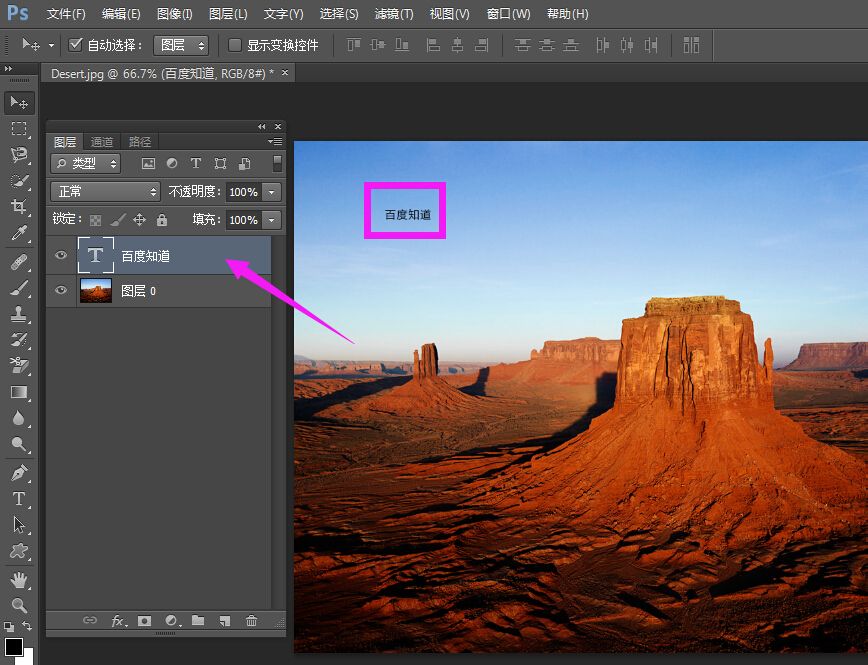
Task: Open the 图层 auto-select target dropdown
Action: click(181, 45)
